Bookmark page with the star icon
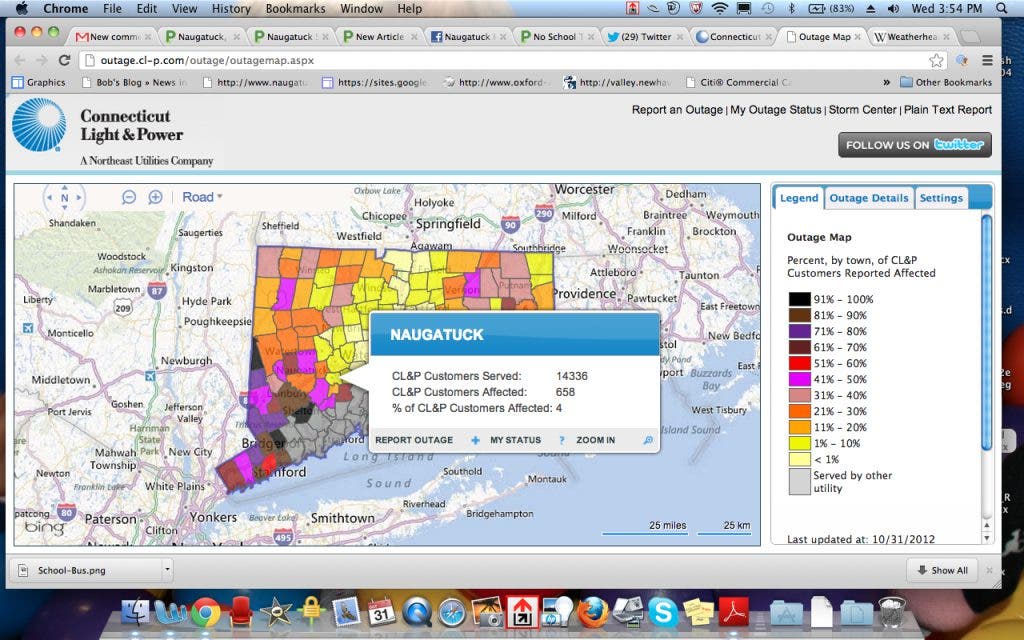 936,60
